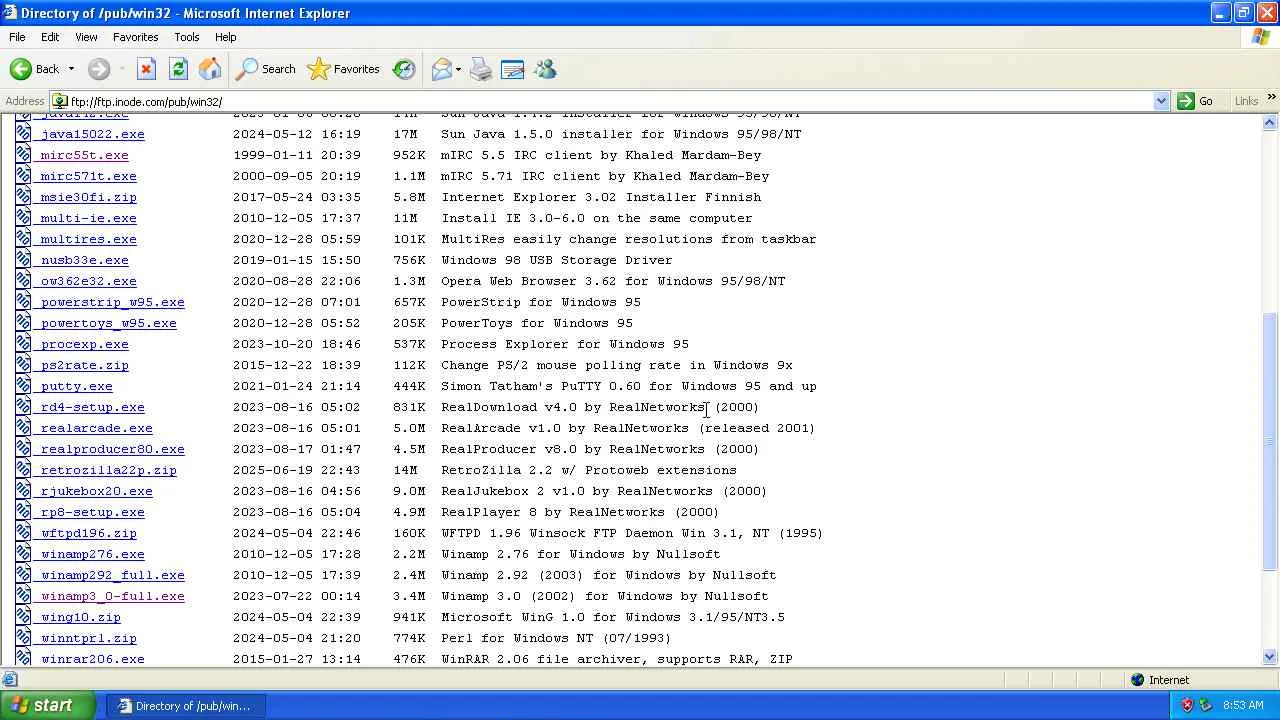
Task: Click the 8:53 AM taskbar clock
Action: coord(1243,705)
